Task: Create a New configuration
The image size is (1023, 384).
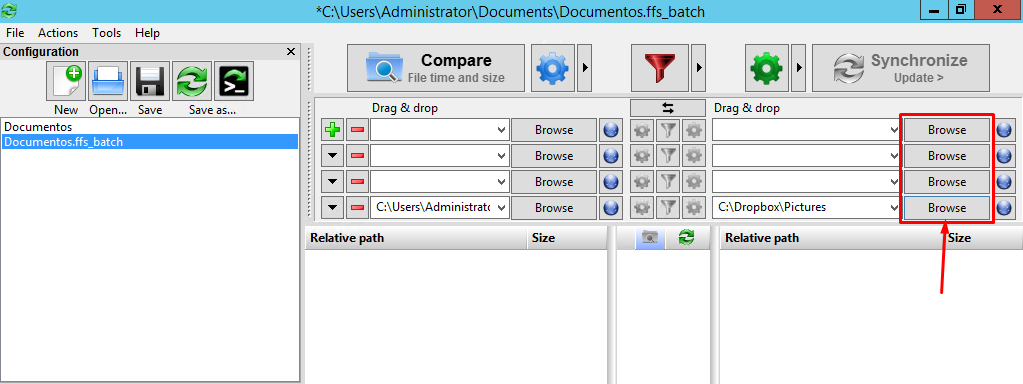Action: (66, 81)
